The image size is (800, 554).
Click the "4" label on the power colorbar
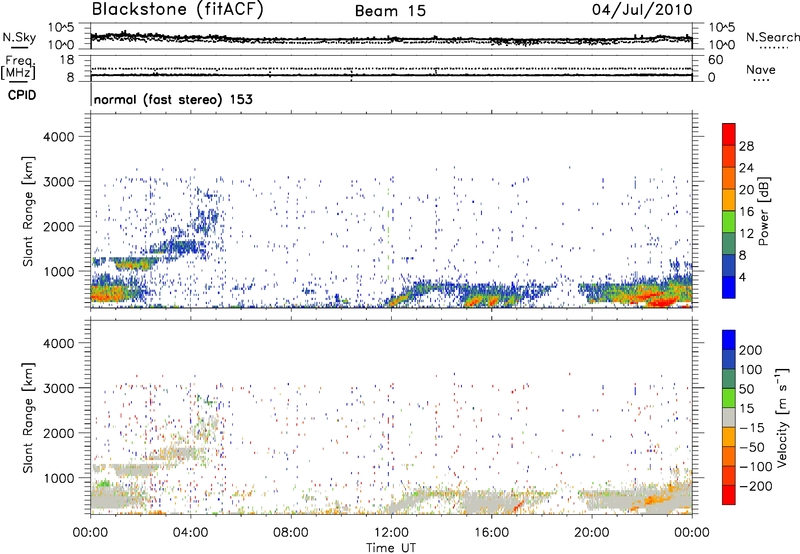[742, 277]
